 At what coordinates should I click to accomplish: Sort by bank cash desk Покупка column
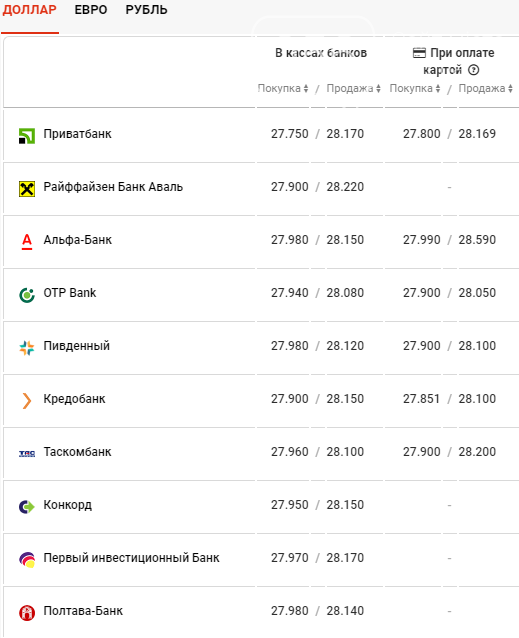tap(283, 88)
